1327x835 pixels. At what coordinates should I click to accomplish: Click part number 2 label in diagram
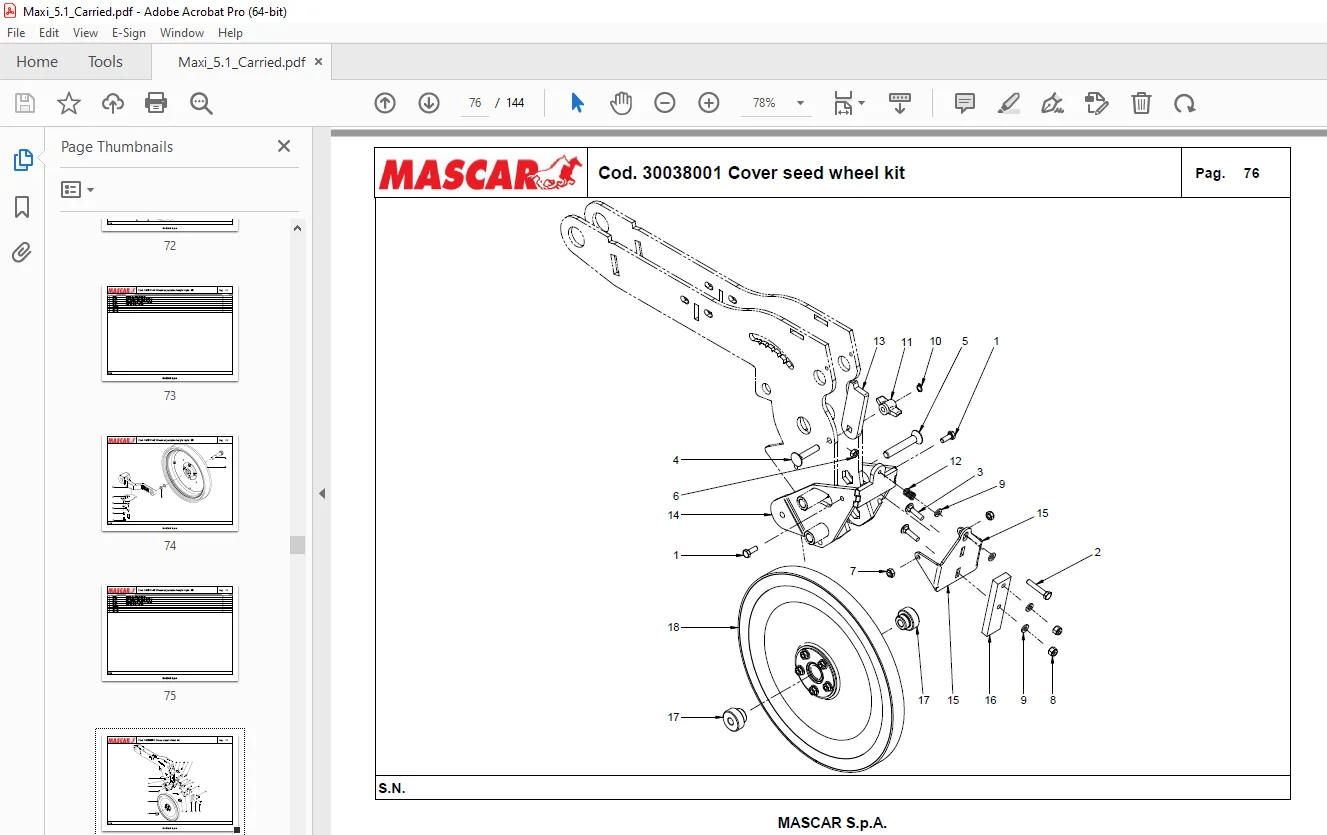click(x=1097, y=552)
